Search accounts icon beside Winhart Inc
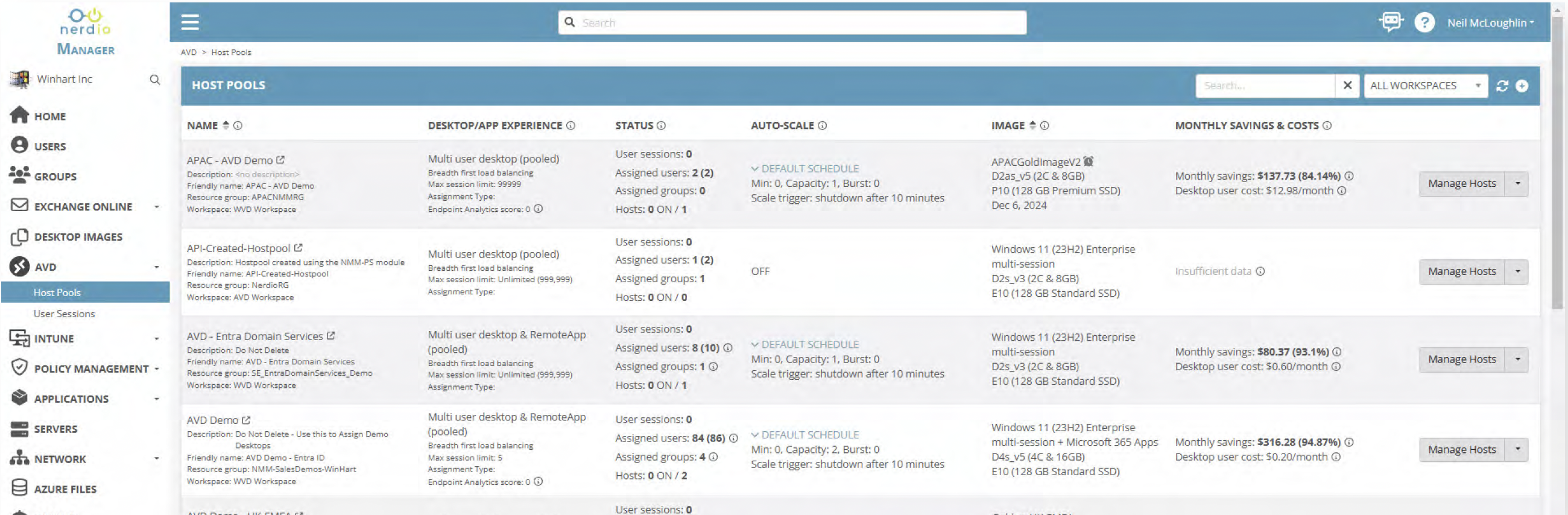 [154, 80]
